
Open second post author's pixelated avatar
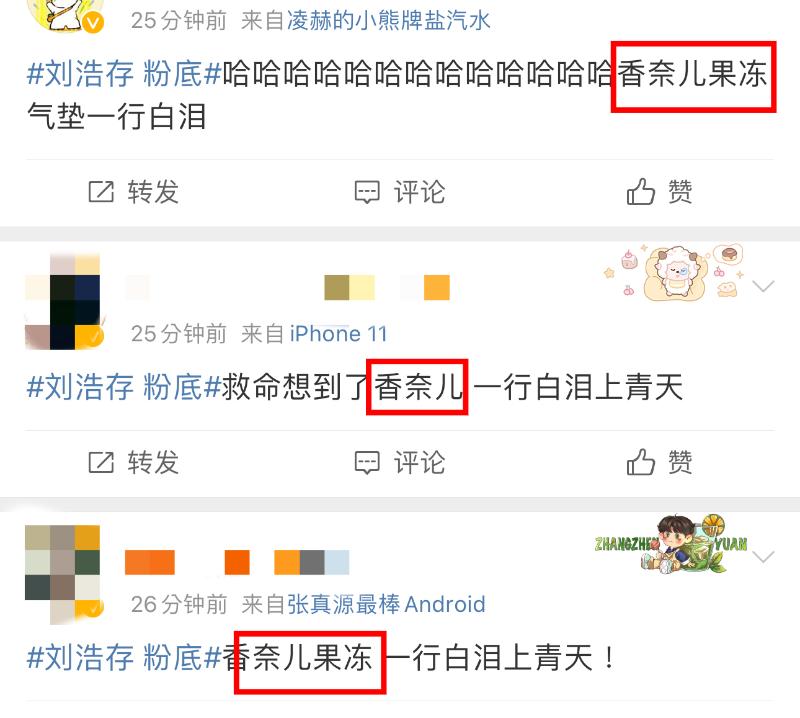pos(64,301)
